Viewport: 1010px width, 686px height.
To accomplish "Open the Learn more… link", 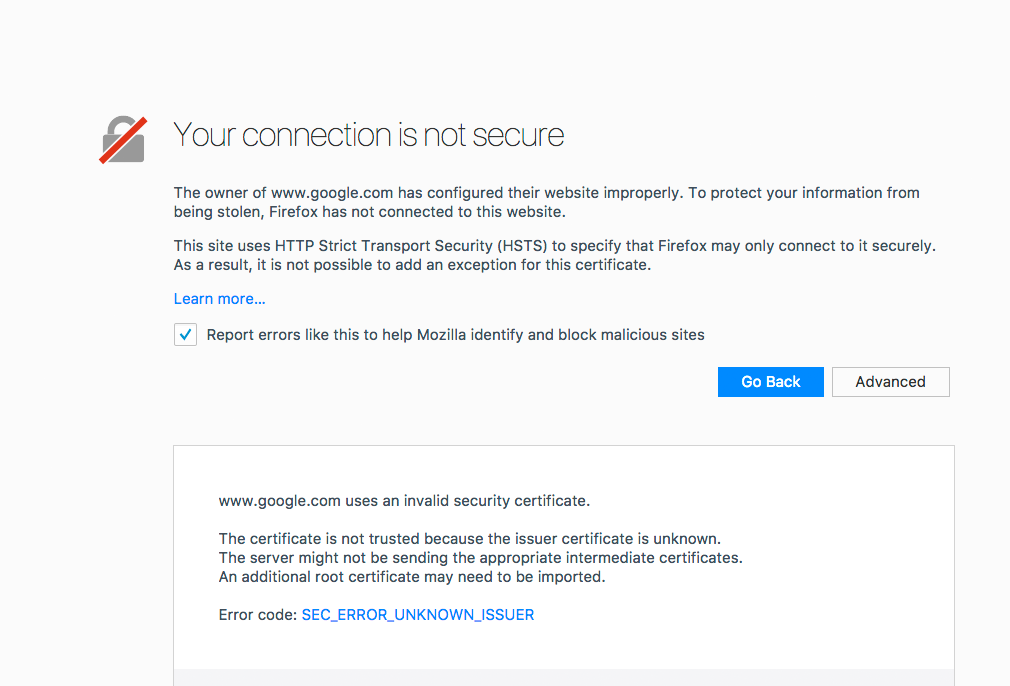I will (219, 299).
